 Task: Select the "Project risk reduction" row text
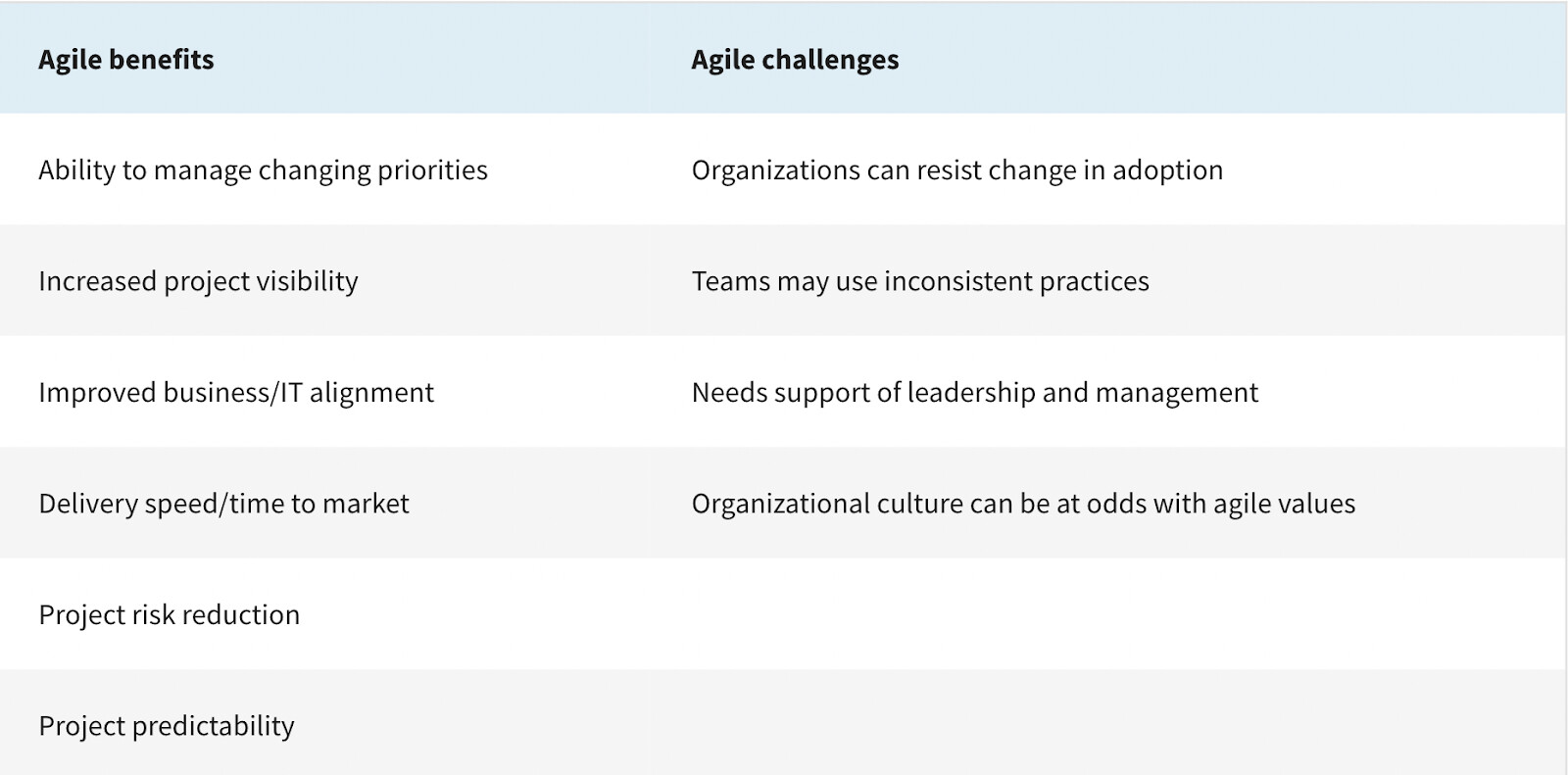pos(169,615)
